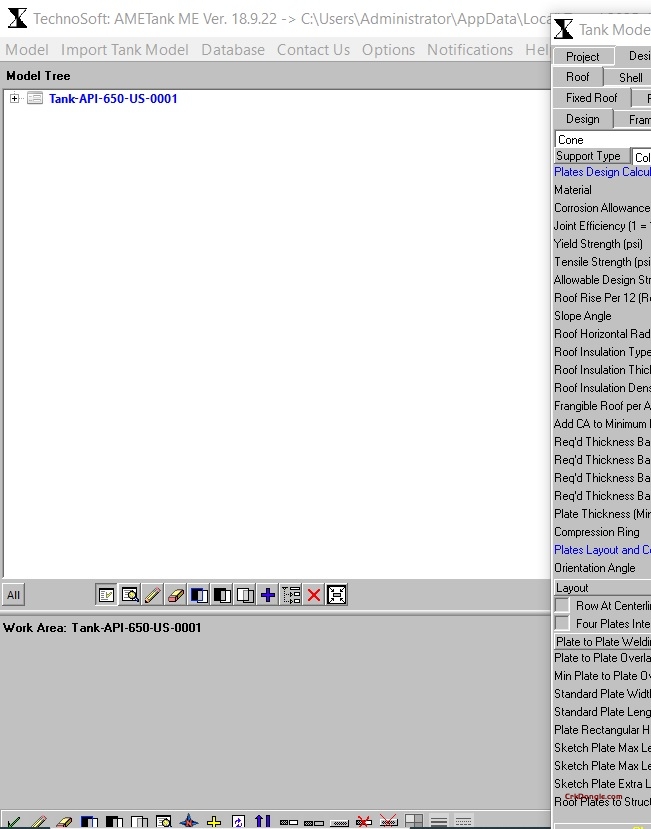Switch to the Roof tab in Tank Model window
The width and height of the screenshot is (651, 829).
[x=577, y=77]
